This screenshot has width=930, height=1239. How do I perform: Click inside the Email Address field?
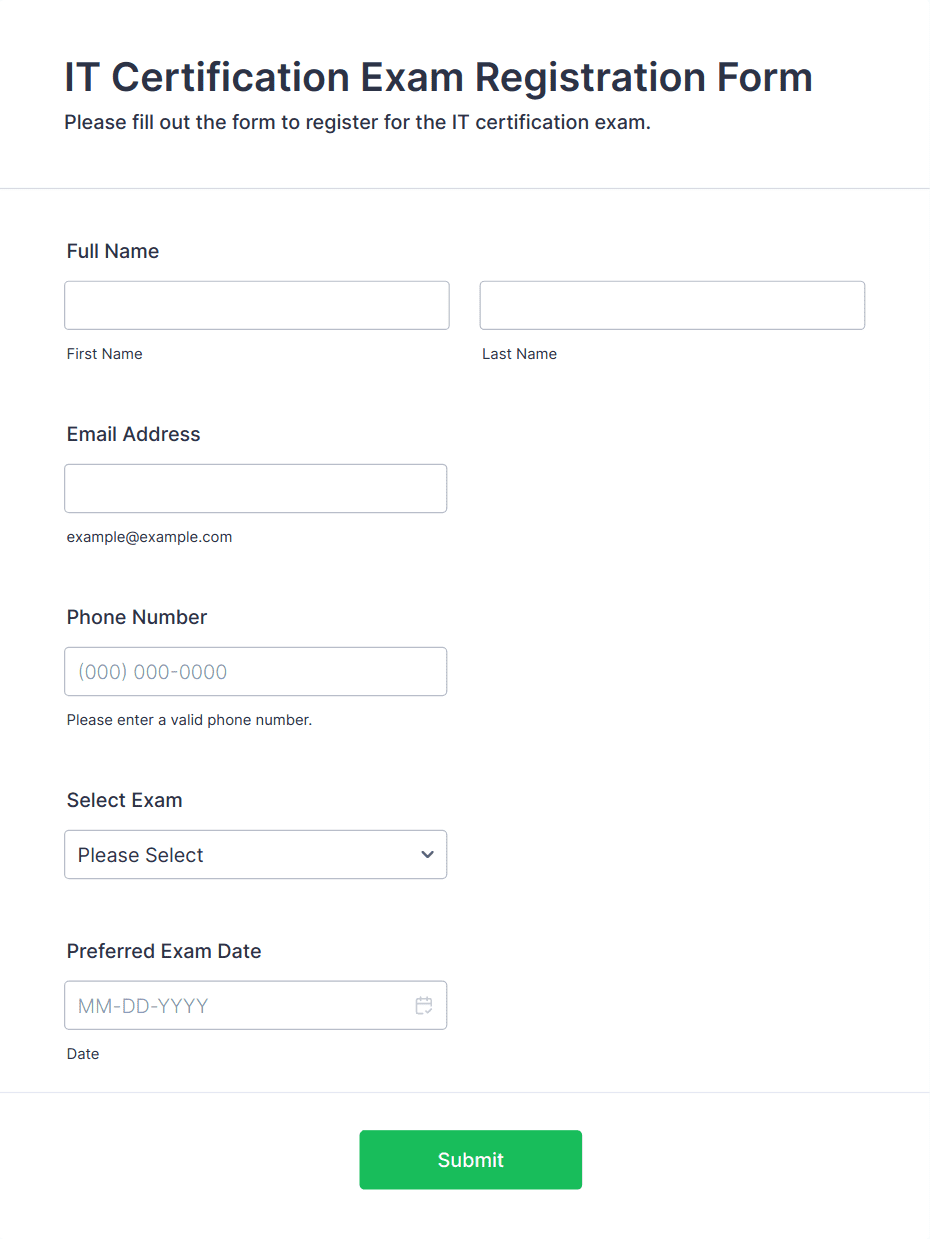256,488
